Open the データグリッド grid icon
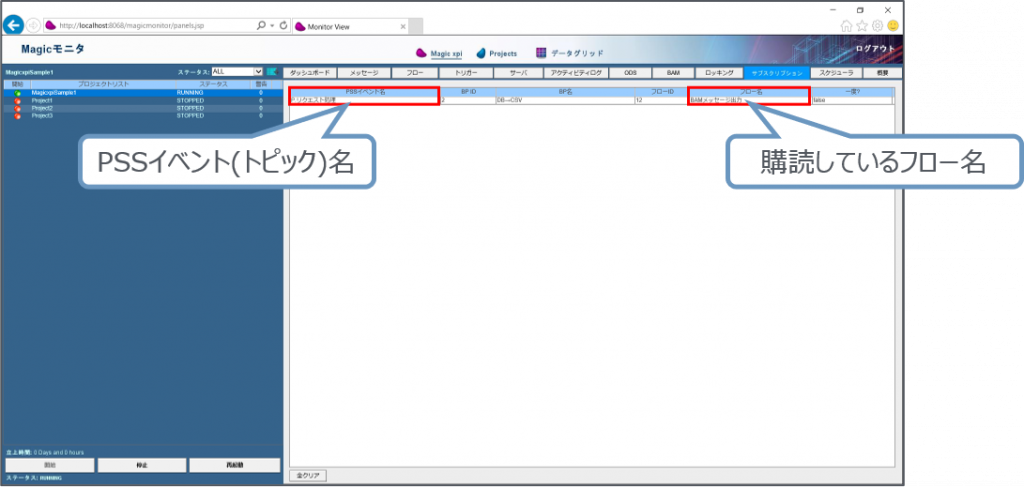The height and width of the screenshot is (487, 1024). [x=541, y=53]
